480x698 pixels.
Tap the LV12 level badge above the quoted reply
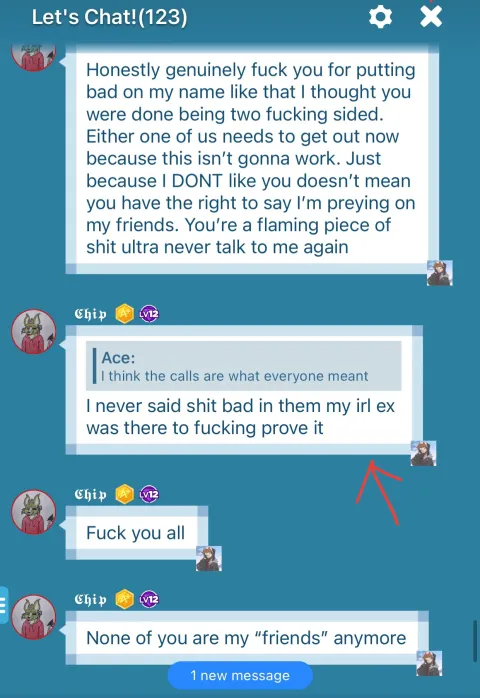(x=149, y=314)
